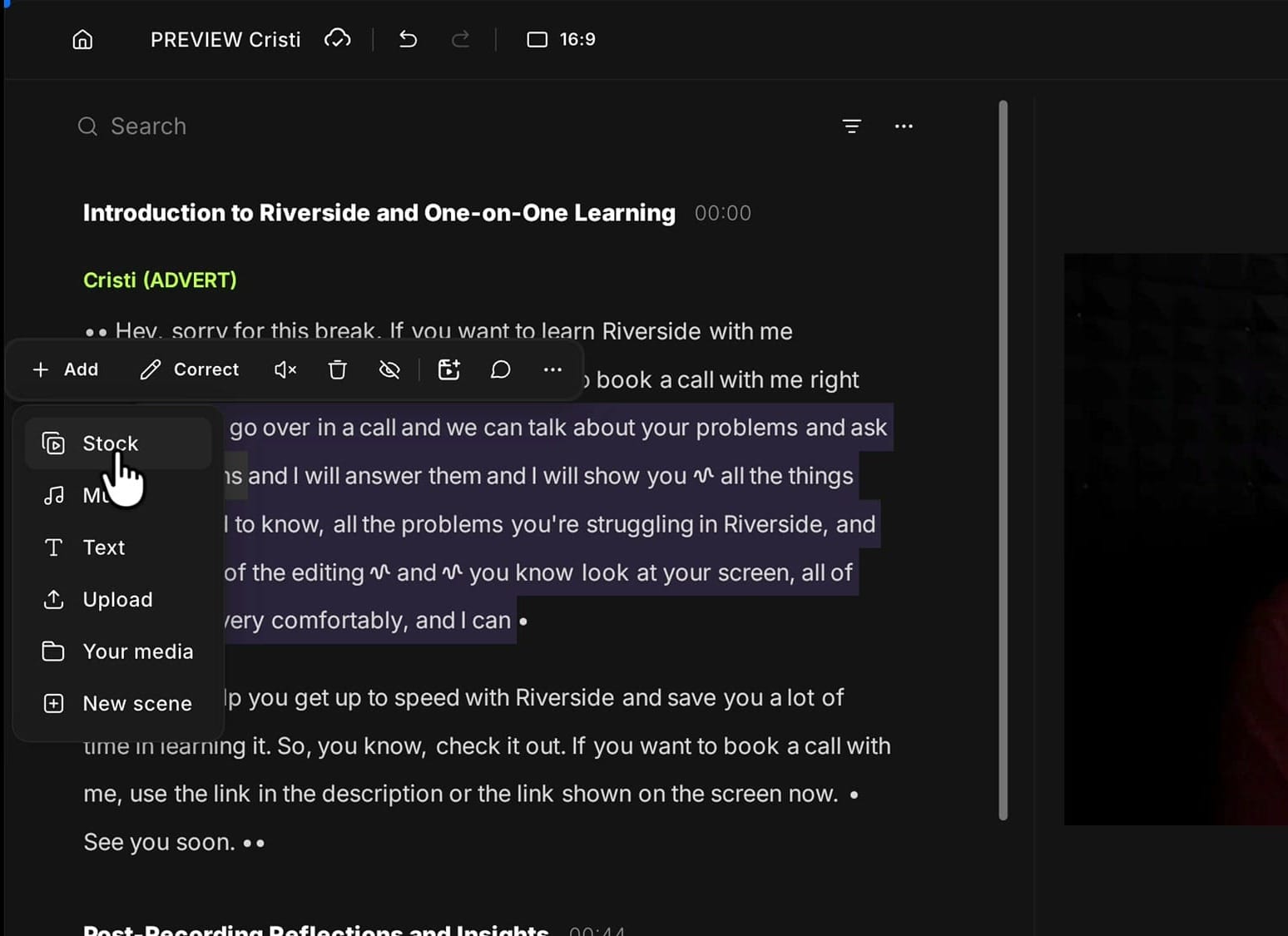The image size is (1288, 936).
Task: Go to home via house icon
Action: tap(82, 39)
